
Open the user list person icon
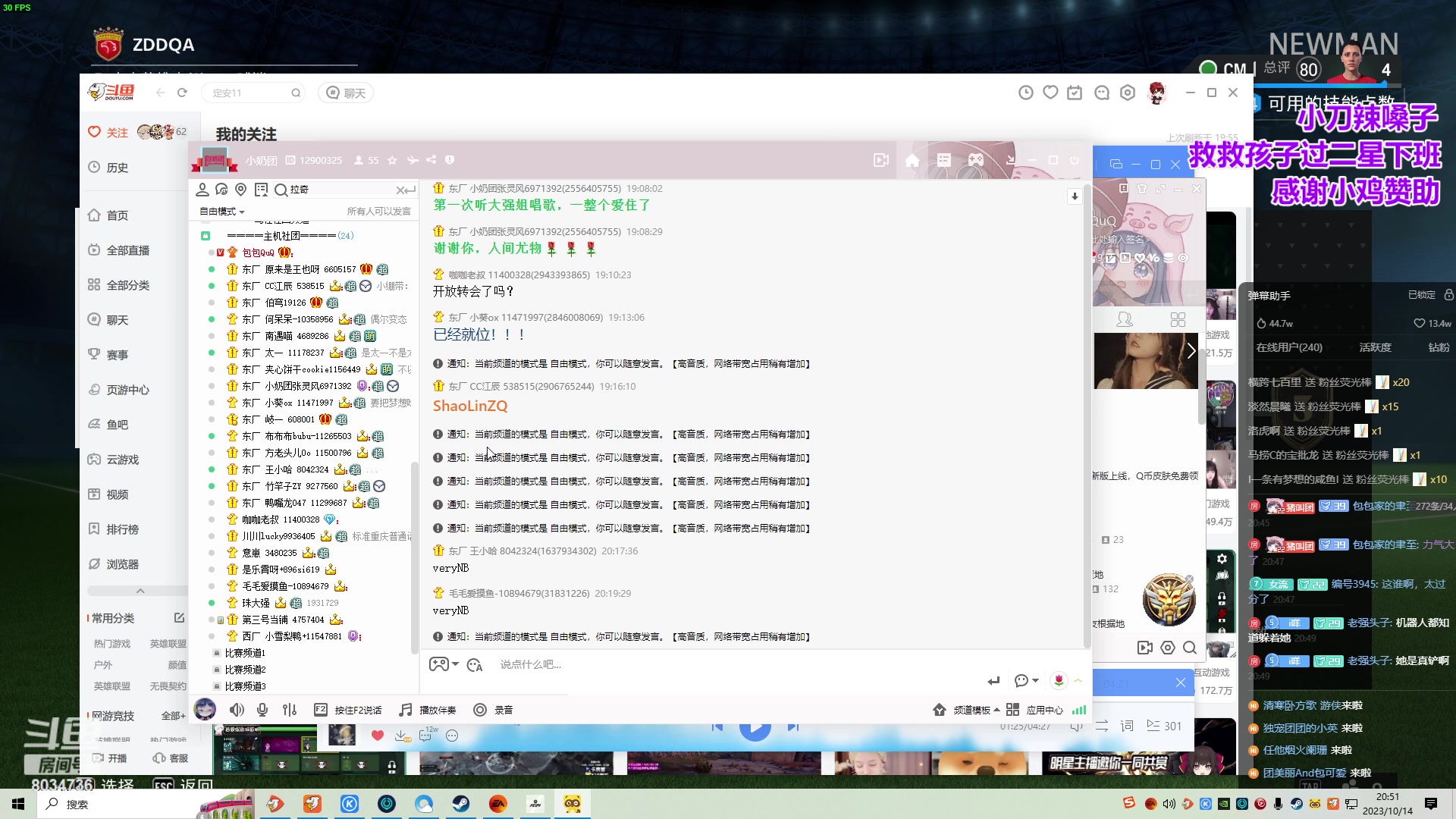(x=202, y=190)
